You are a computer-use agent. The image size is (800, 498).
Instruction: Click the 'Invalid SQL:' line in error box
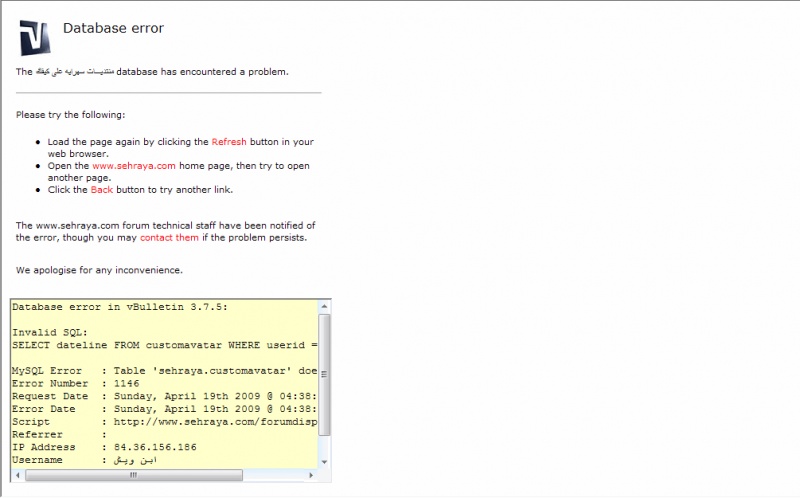[50, 332]
